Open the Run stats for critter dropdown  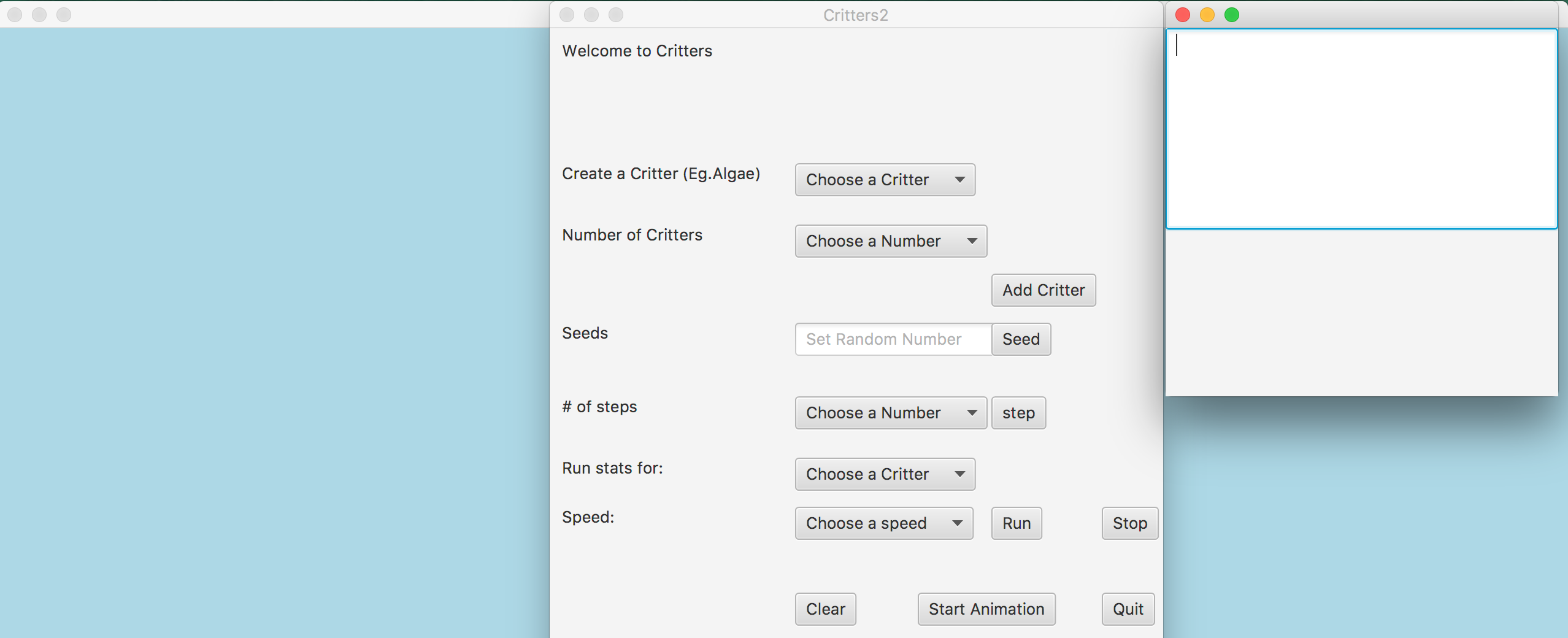pyautogui.click(x=884, y=474)
